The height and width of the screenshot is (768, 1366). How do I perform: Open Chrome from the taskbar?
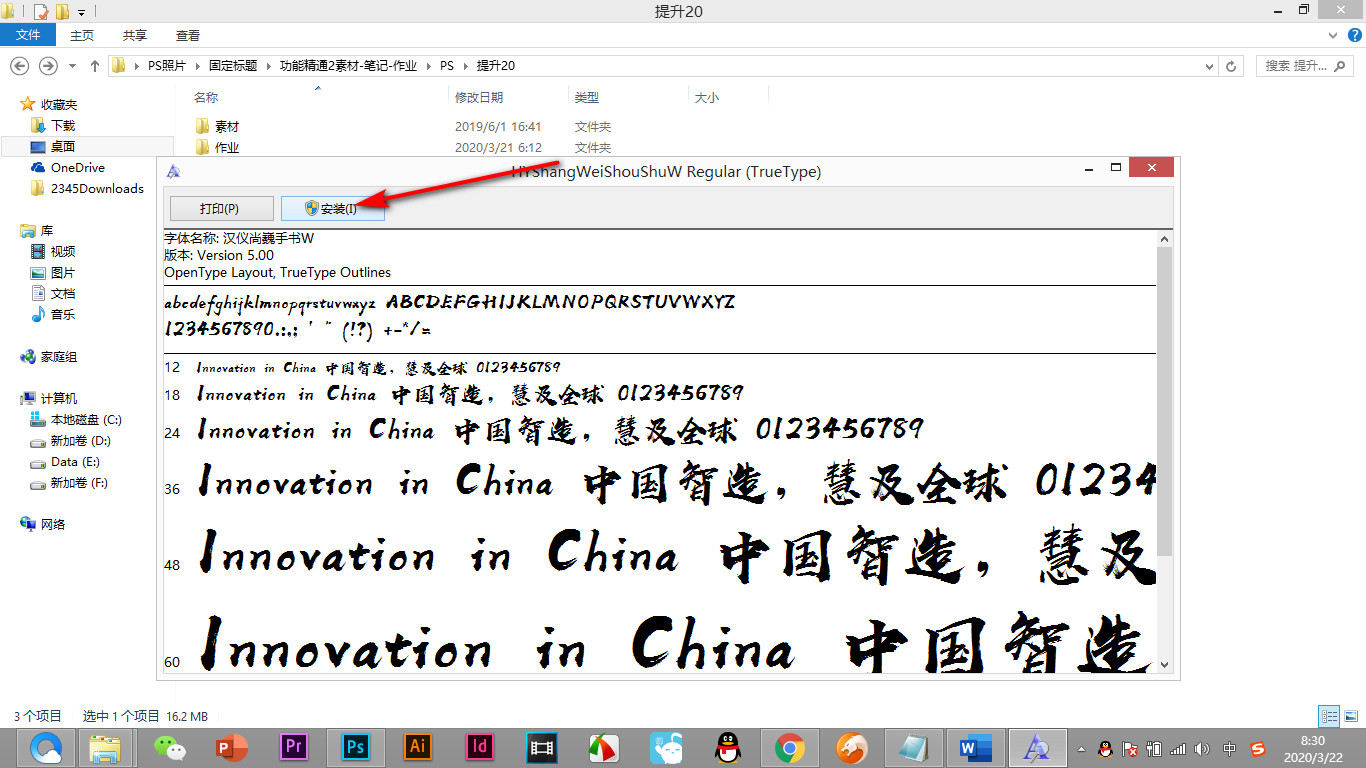tap(790, 747)
